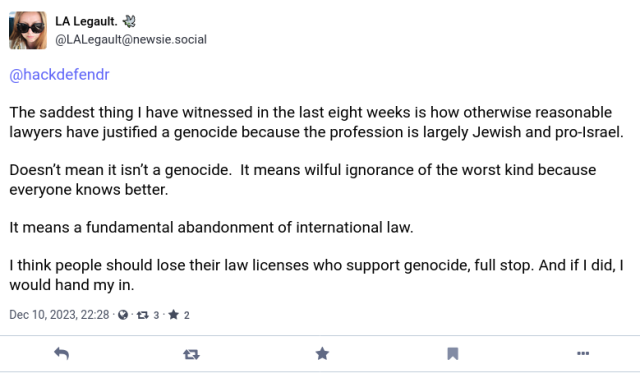
Task: Open the @hackdefendr mention link
Action: click(x=60, y=75)
